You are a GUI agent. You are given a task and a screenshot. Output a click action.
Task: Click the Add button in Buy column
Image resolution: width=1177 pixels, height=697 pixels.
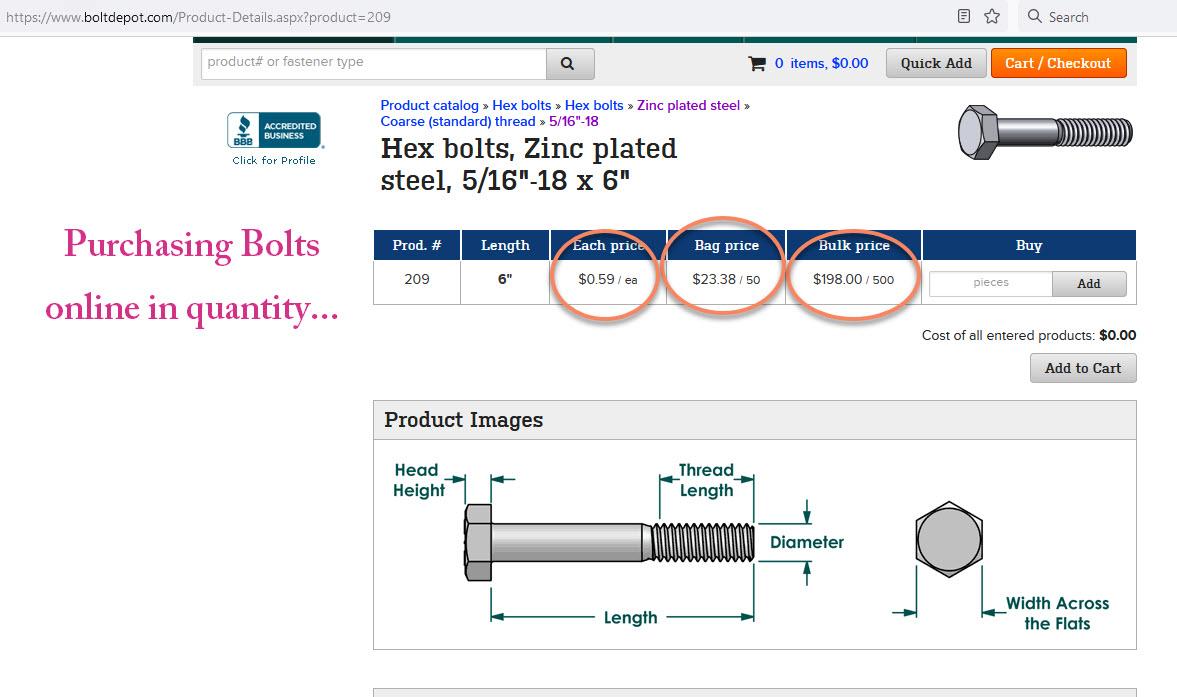click(x=1089, y=284)
